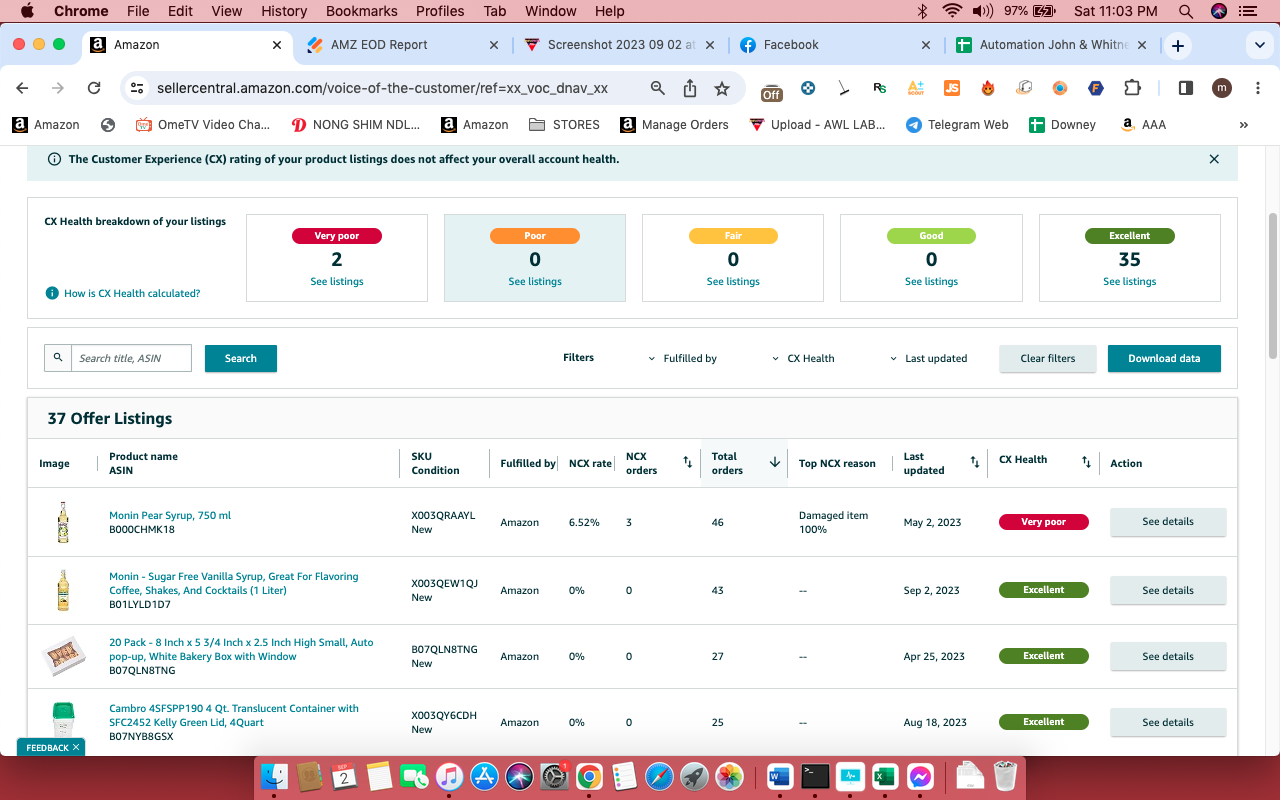Viewport: 1280px width, 800px height.
Task: Open the tab search dropdown arrow
Action: click(1259, 45)
